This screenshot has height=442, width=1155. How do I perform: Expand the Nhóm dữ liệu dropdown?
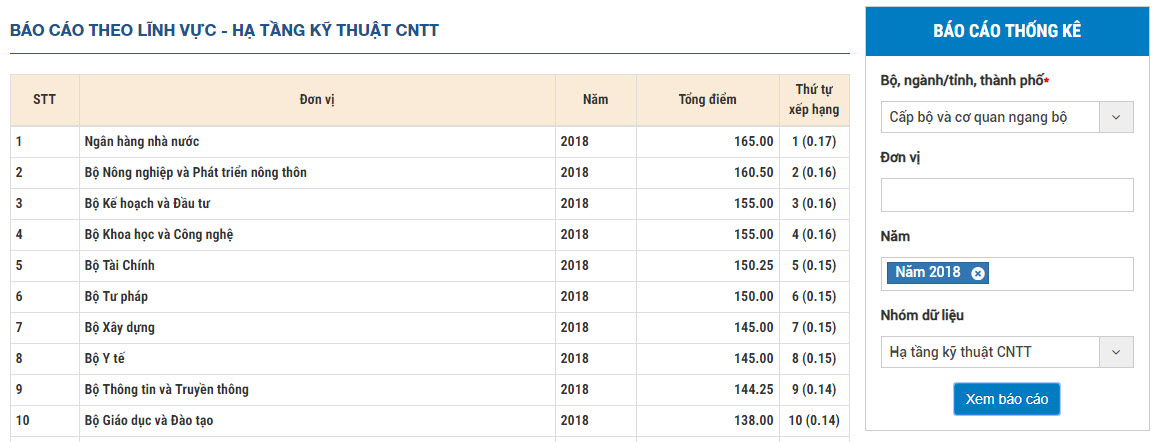tap(1006, 352)
